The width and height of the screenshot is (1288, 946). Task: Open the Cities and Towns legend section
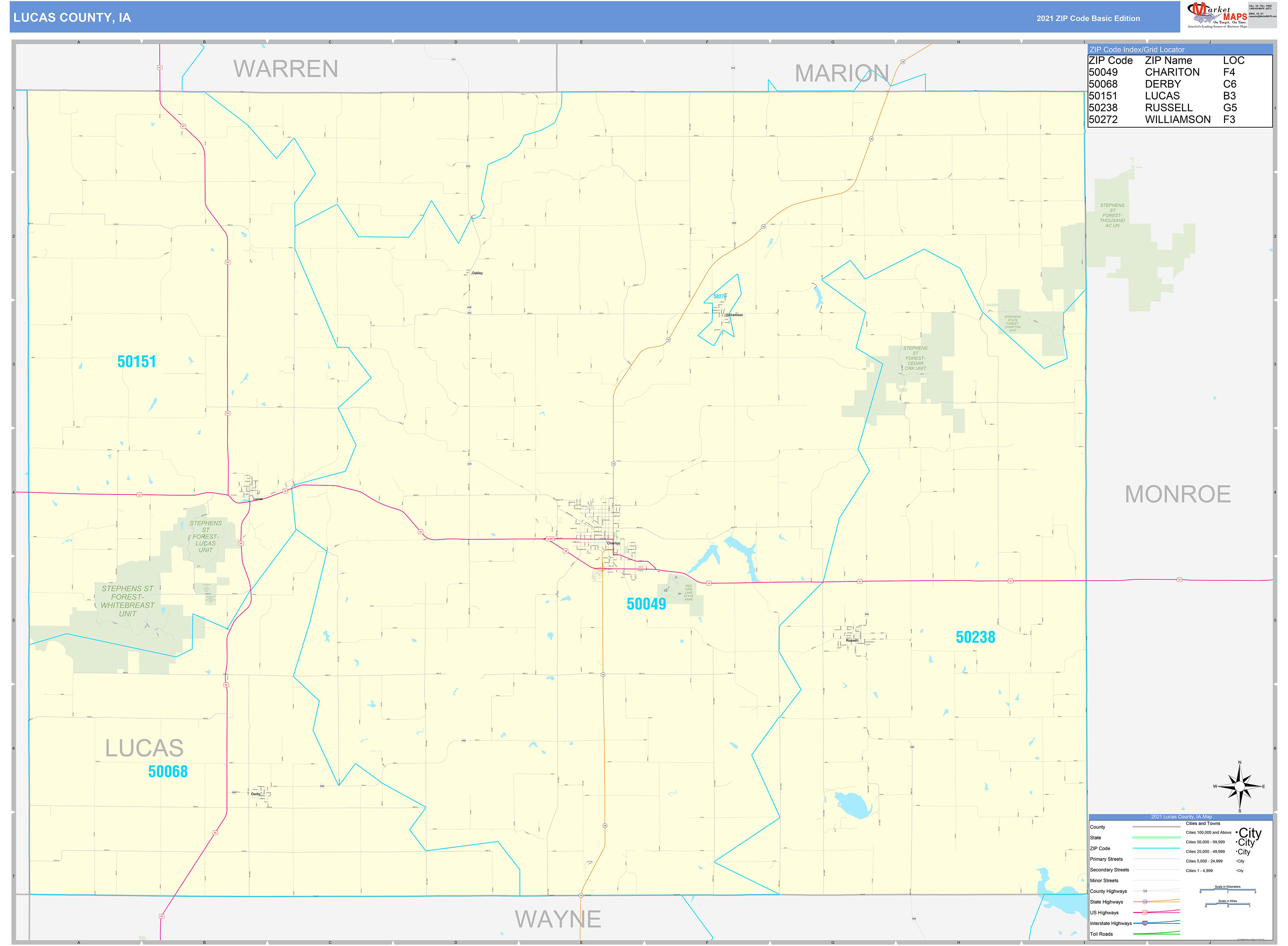pos(1203,823)
